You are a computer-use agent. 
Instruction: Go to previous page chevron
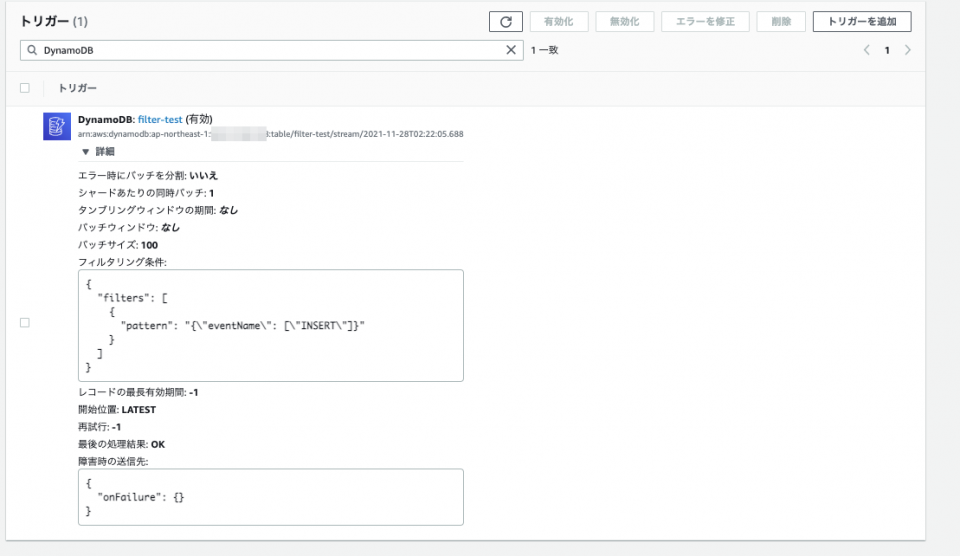pos(866,50)
